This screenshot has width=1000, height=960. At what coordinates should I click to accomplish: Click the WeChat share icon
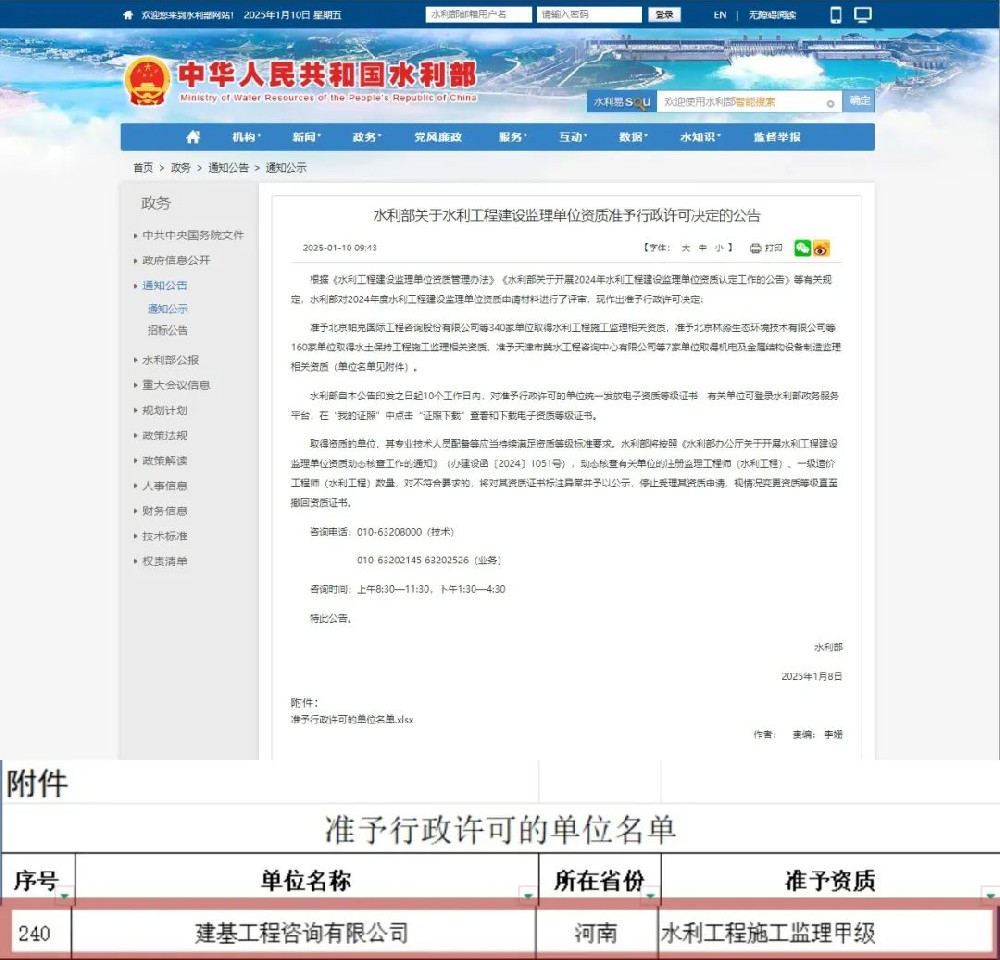point(802,248)
